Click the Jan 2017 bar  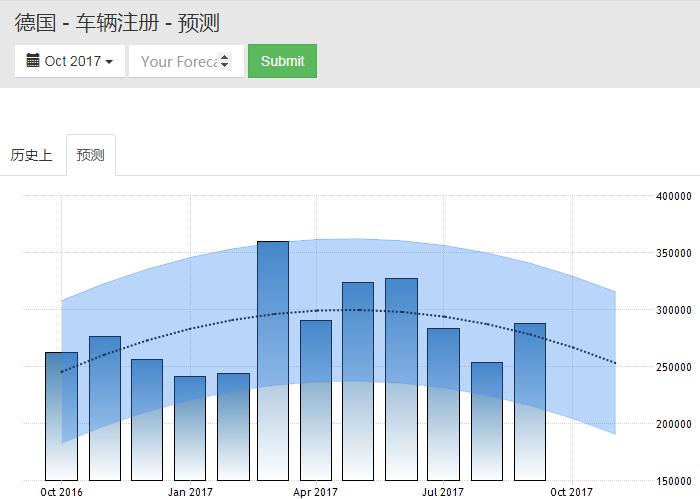(190, 428)
